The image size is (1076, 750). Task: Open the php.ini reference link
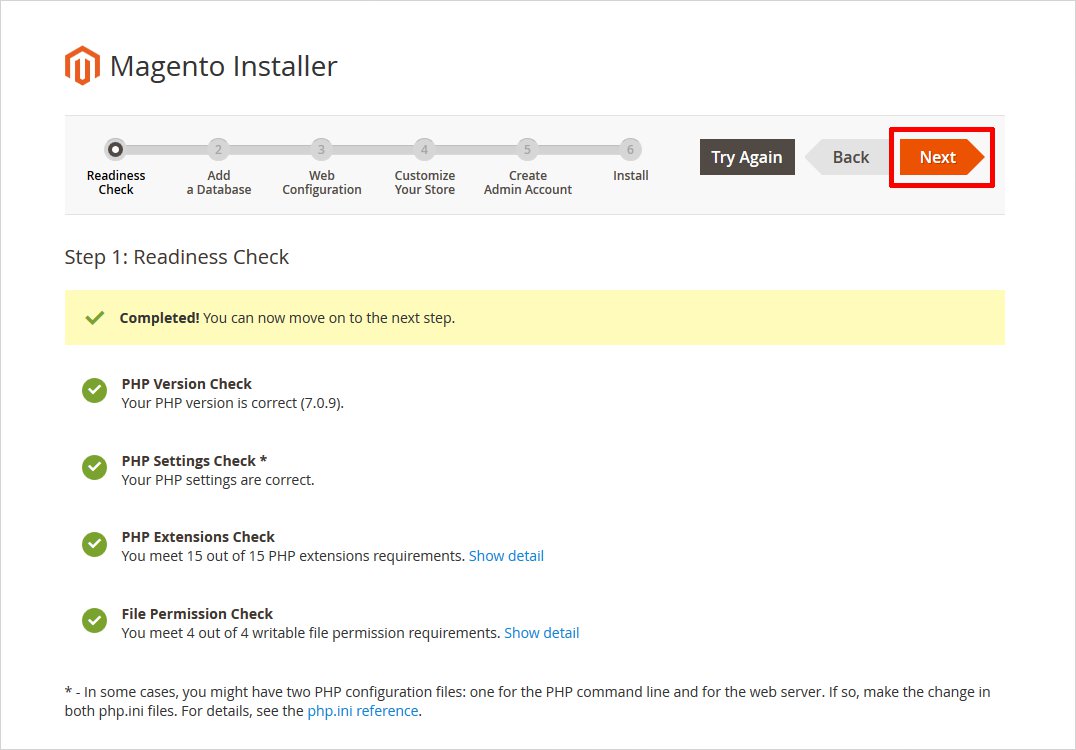pyautogui.click(x=363, y=711)
